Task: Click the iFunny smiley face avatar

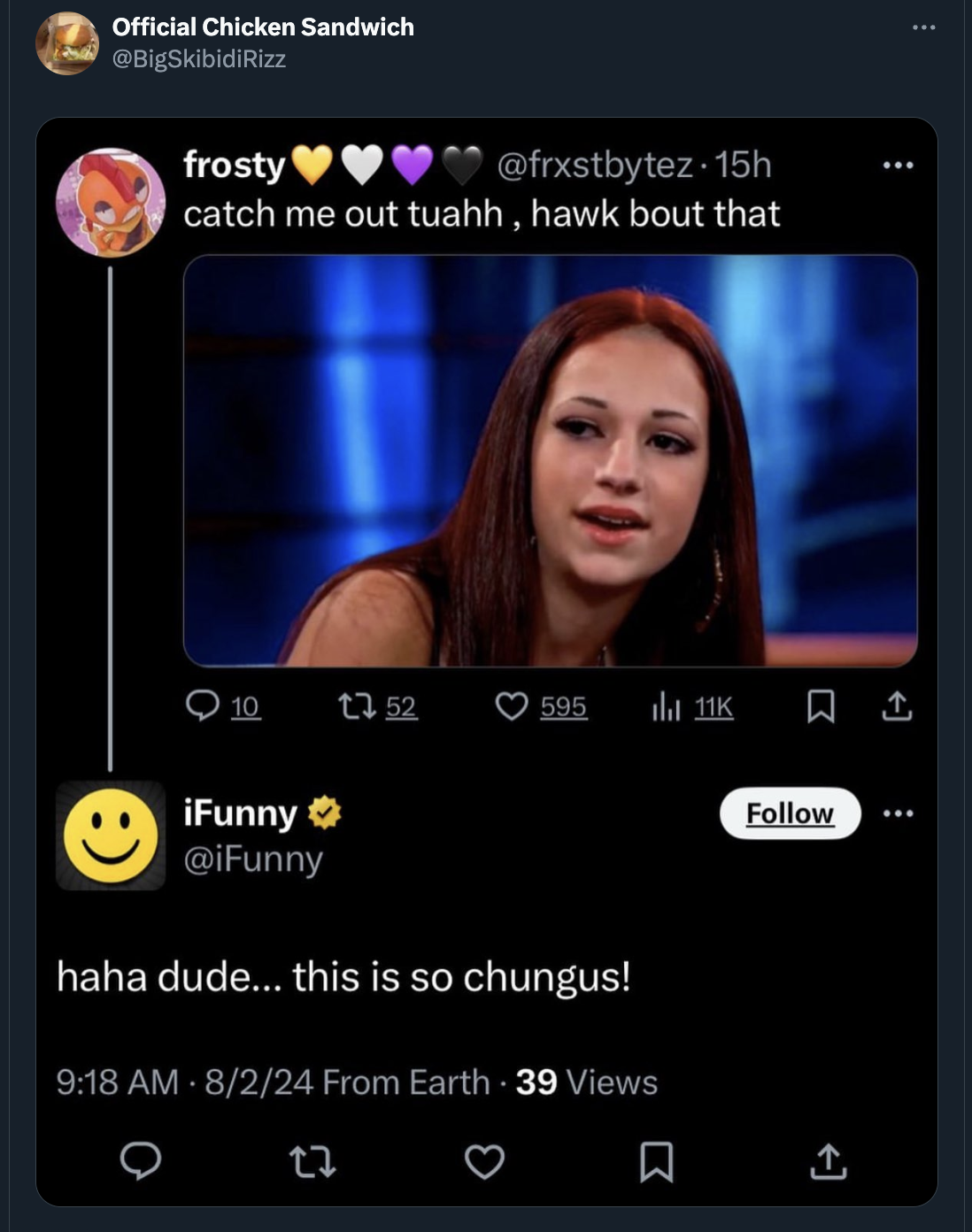Action: 111,835
